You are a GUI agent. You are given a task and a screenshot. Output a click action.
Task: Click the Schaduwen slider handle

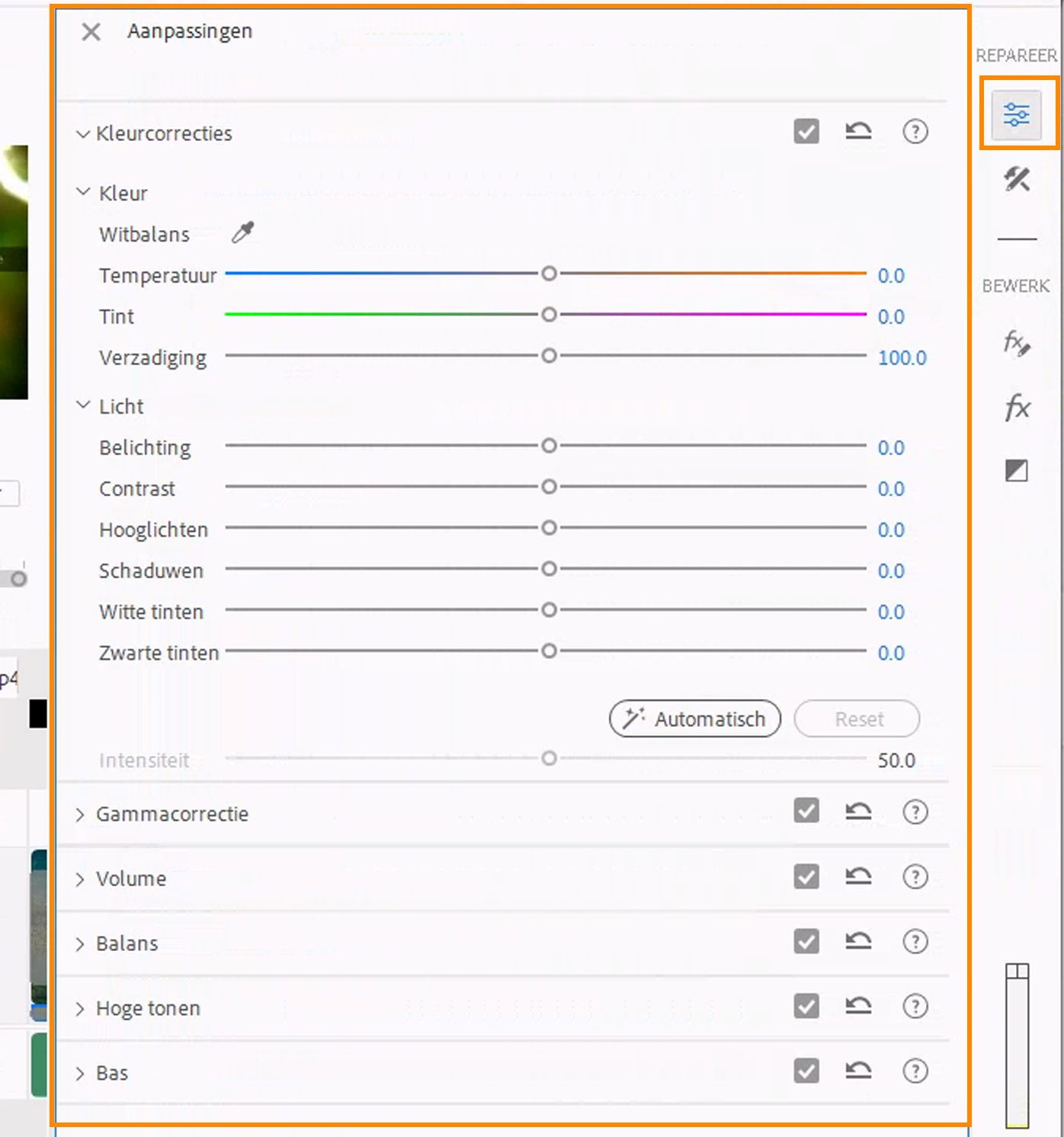(x=549, y=569)
